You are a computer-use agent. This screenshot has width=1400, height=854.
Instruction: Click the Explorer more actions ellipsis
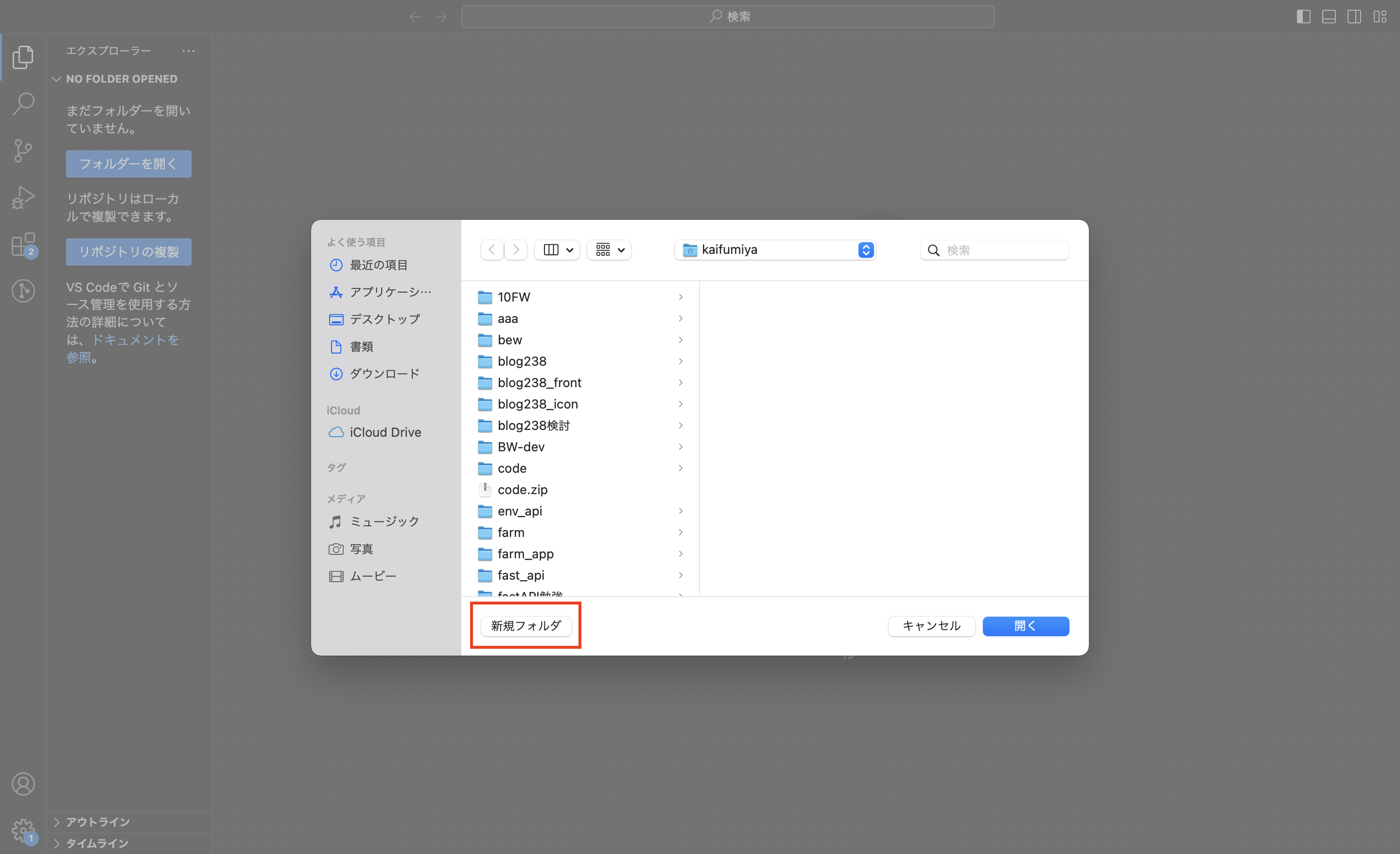pos(188,51)
